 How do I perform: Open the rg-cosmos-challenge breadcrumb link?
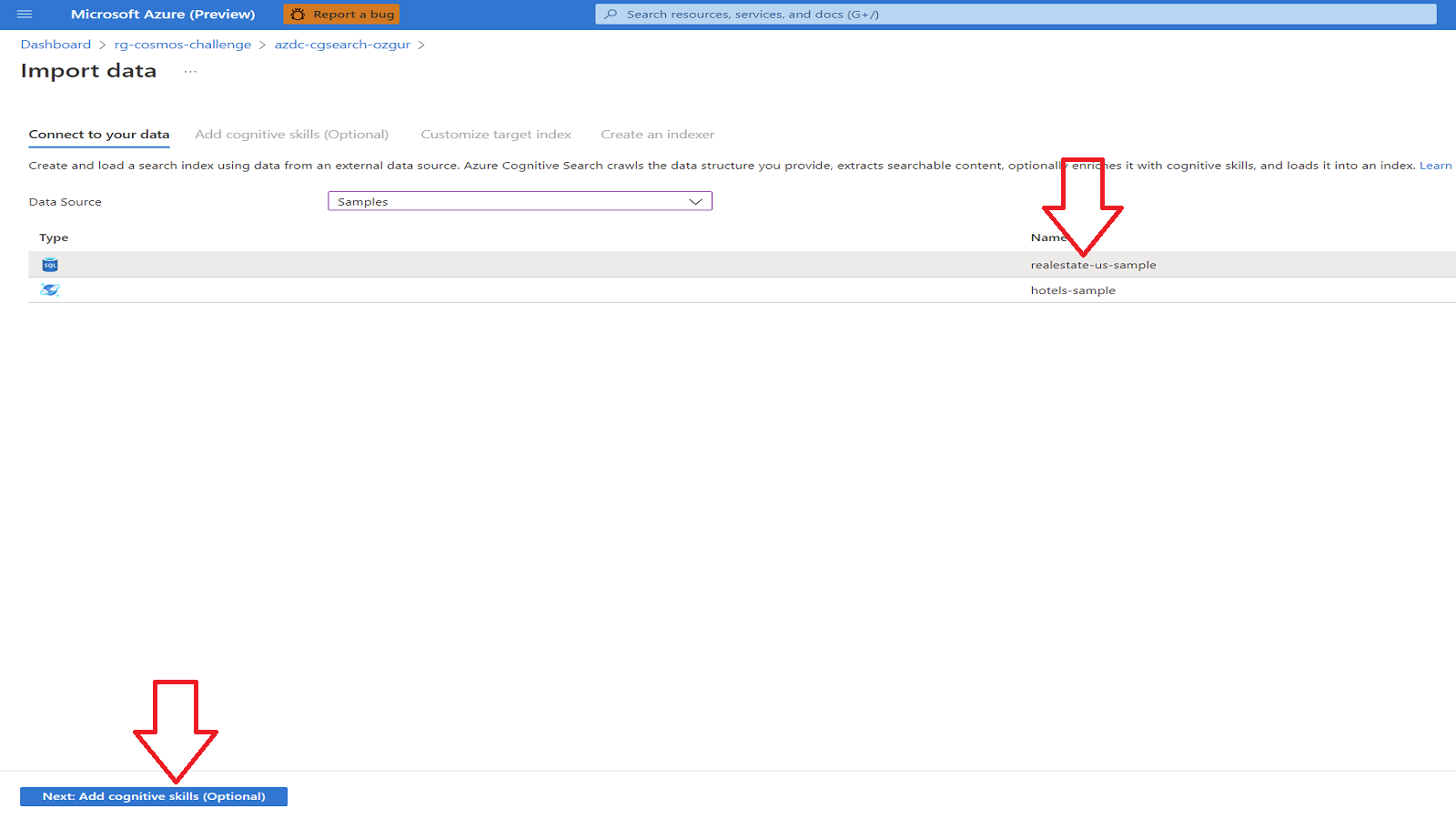click(x=183, y=44)
